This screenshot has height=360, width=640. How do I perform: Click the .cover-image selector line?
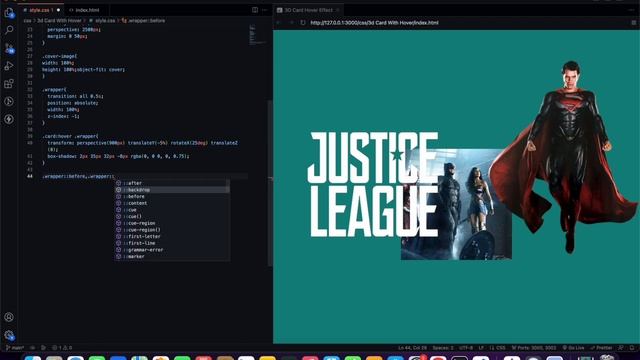pos(59,56)
